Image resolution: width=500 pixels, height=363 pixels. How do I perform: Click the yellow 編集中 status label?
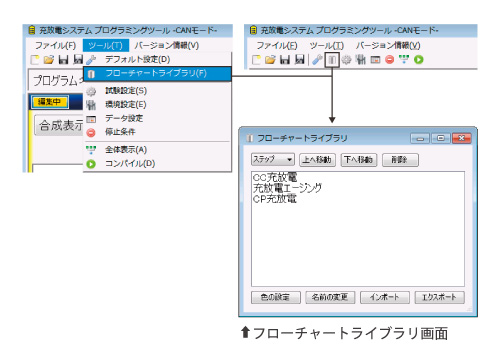tap(49, 102)
